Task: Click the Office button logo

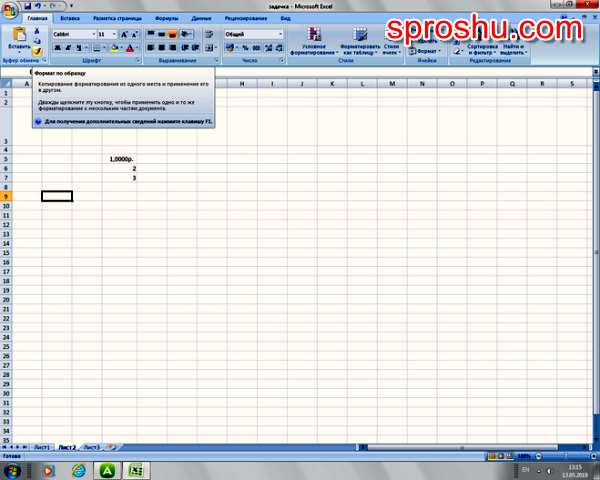Action: point(11,8)
